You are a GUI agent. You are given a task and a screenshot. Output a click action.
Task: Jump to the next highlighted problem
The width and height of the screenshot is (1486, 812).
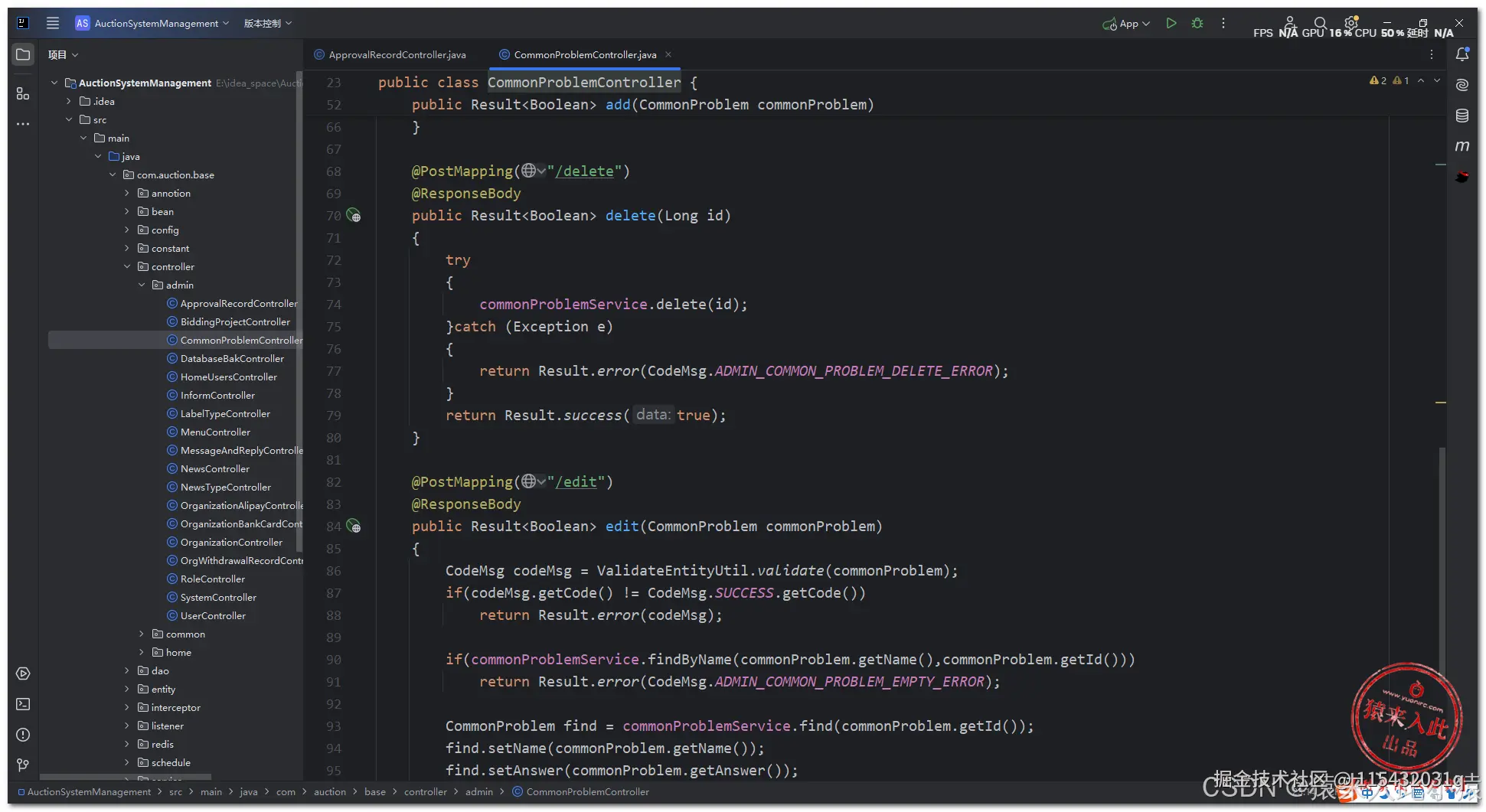pos(1437,80)
